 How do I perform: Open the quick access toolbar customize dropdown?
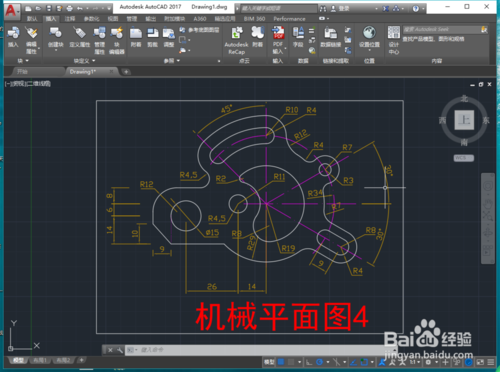[110, 8]
